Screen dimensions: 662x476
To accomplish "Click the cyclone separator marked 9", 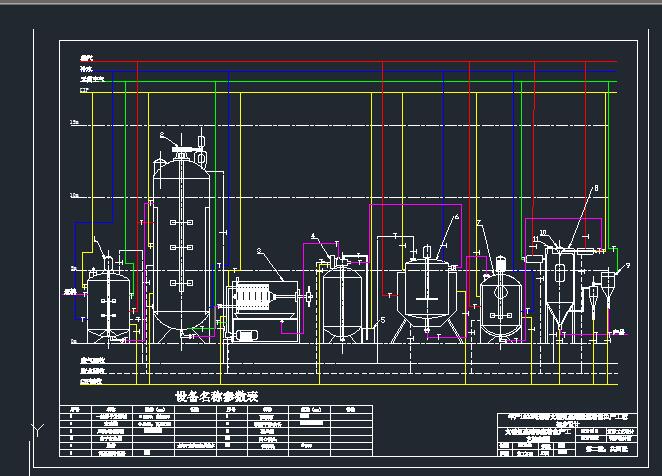I will point(608,286).
